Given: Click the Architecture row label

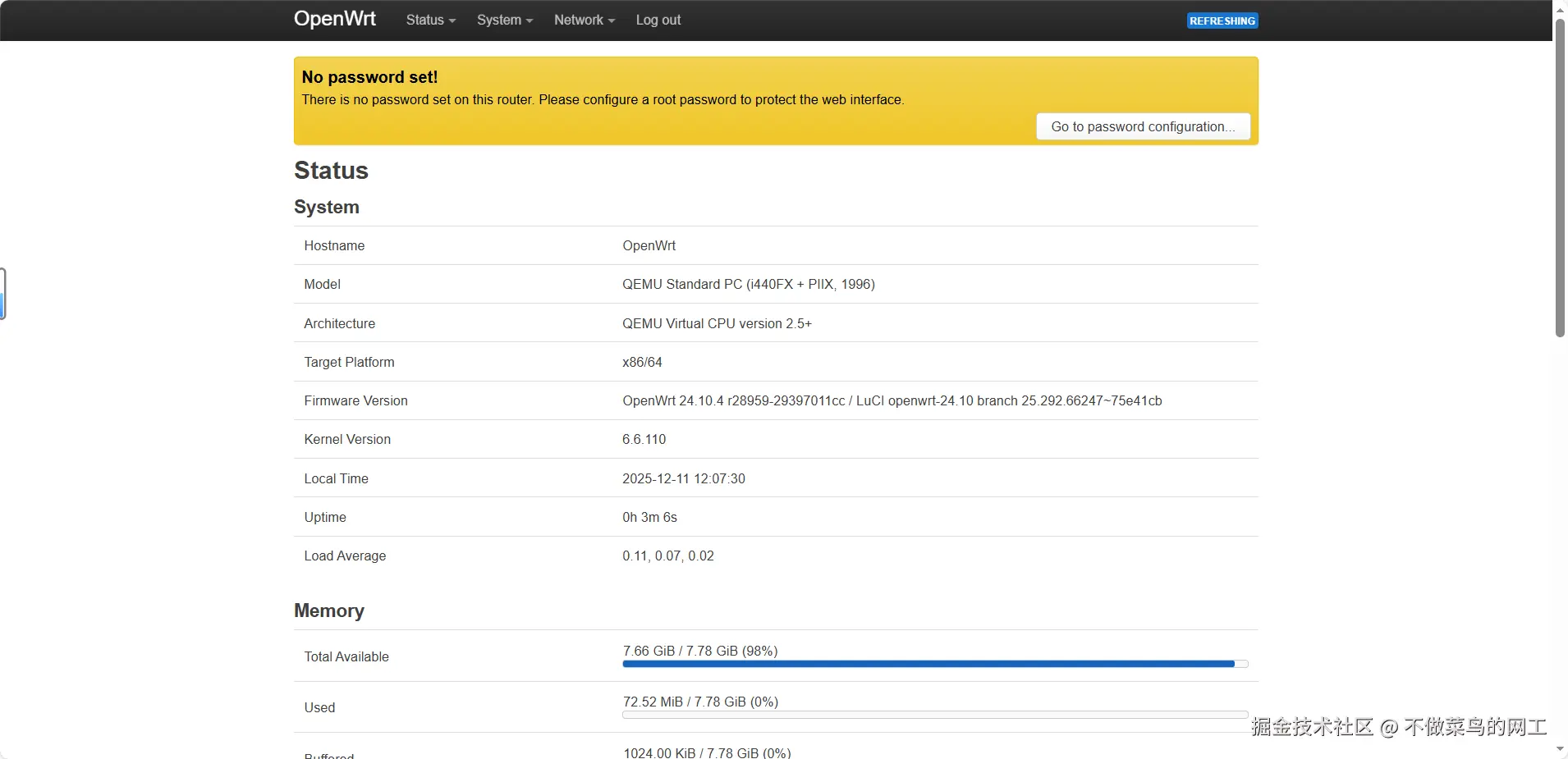Looking at the screenshot, I should point(339,323).
